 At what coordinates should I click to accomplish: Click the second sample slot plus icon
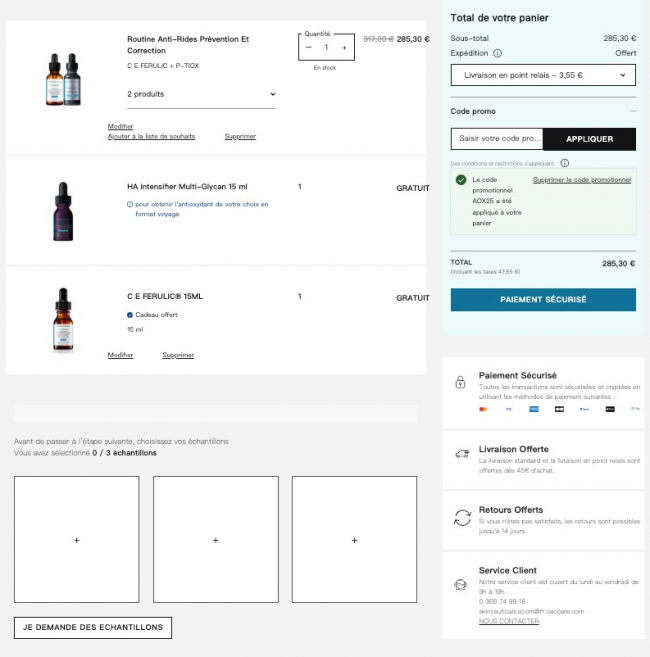pos(216,540)
